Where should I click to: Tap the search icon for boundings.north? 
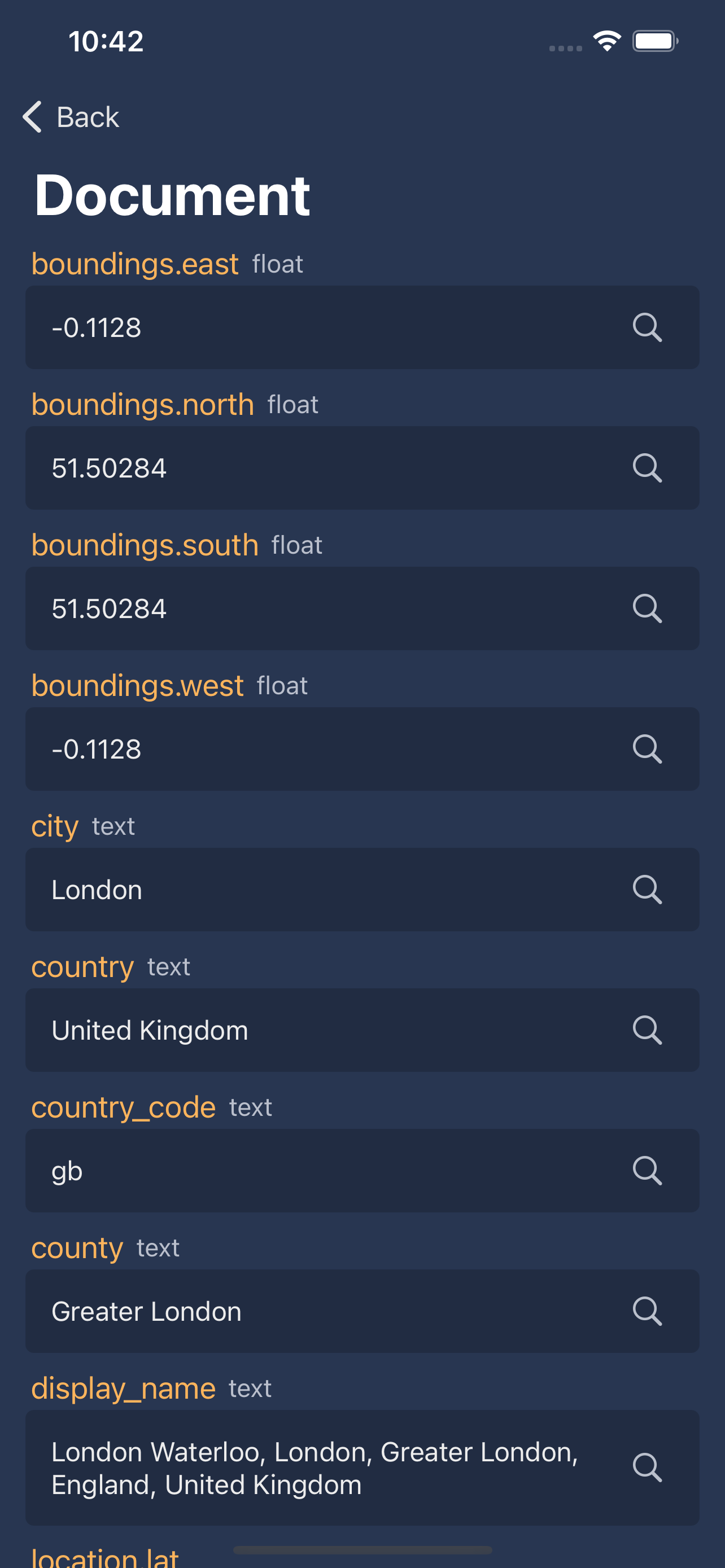coord(647,468)
